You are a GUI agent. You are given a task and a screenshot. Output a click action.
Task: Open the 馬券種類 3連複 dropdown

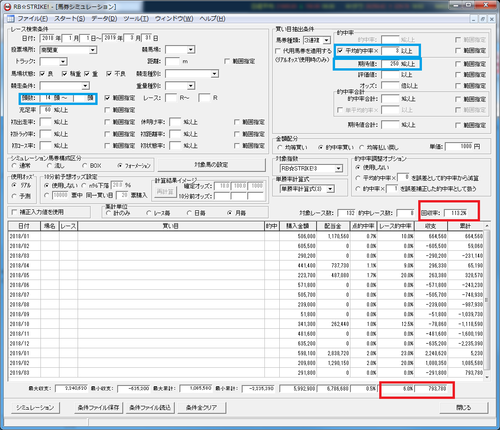coord(327,40)
